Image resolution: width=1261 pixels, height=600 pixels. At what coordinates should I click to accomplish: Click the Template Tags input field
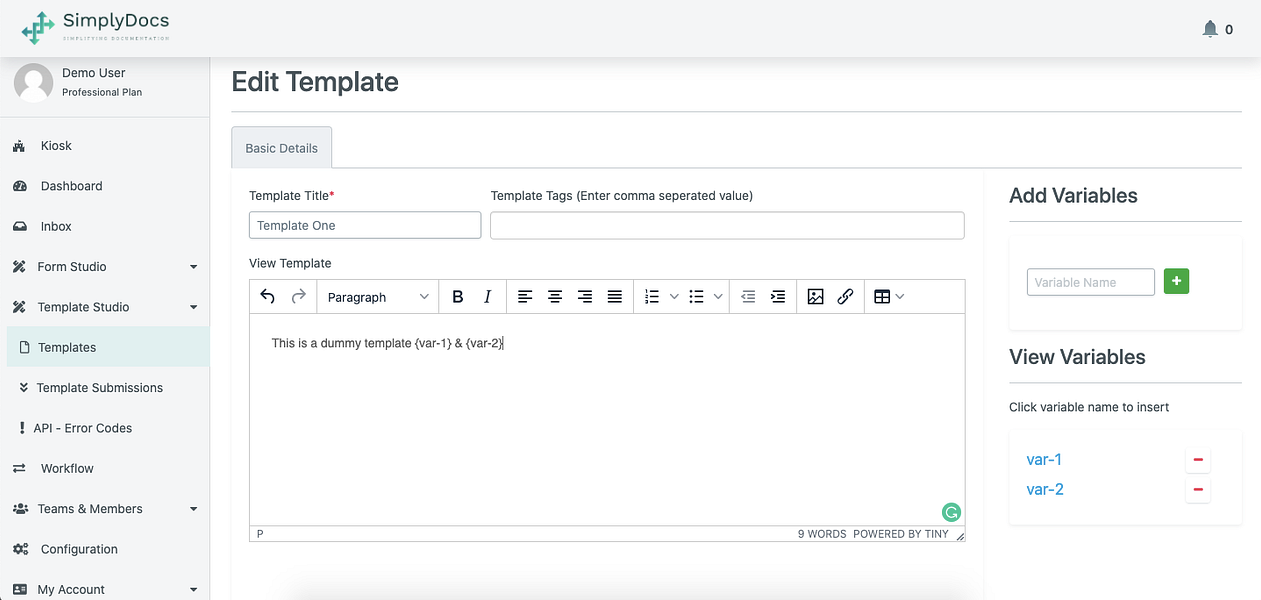click(727, 225)
